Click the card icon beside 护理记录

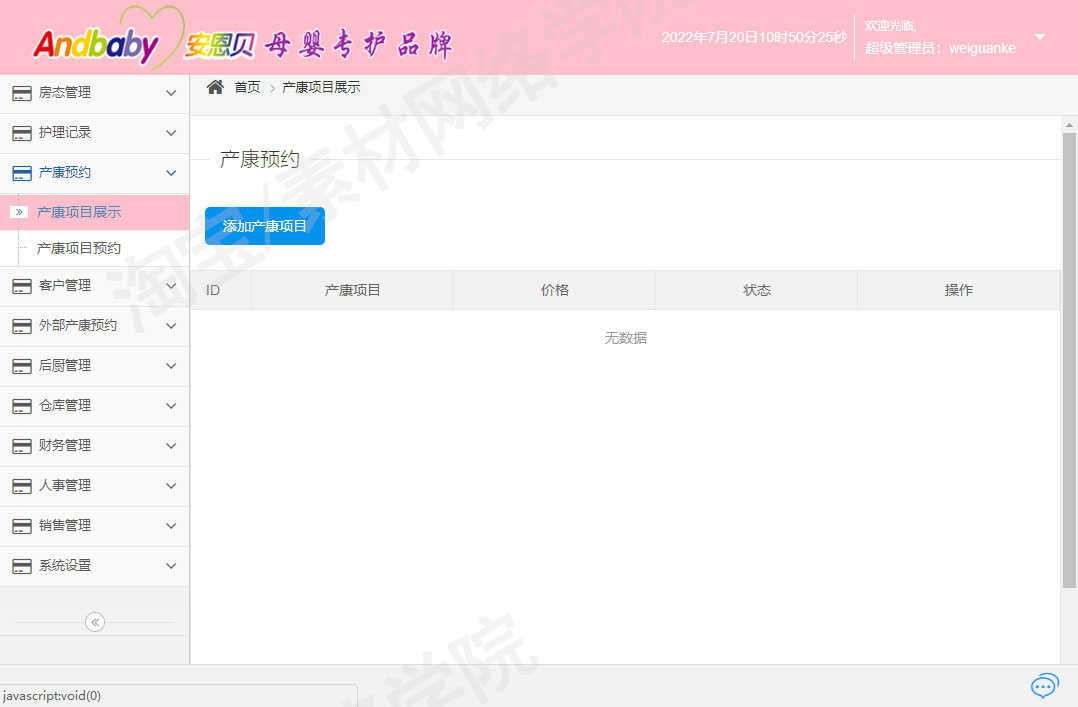[x=22, y=133]
